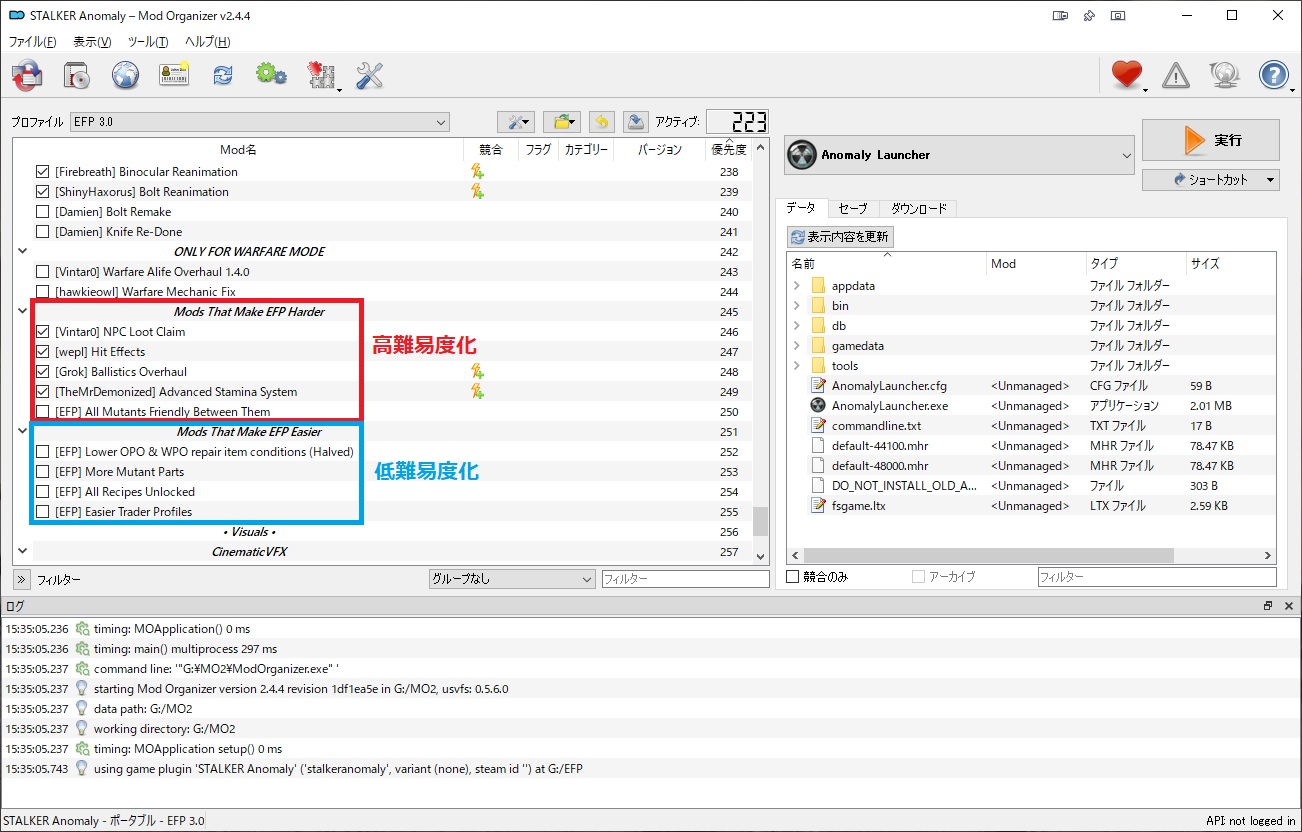Enable [Damien] Knife Re-Done checkbox

point(42,232)
